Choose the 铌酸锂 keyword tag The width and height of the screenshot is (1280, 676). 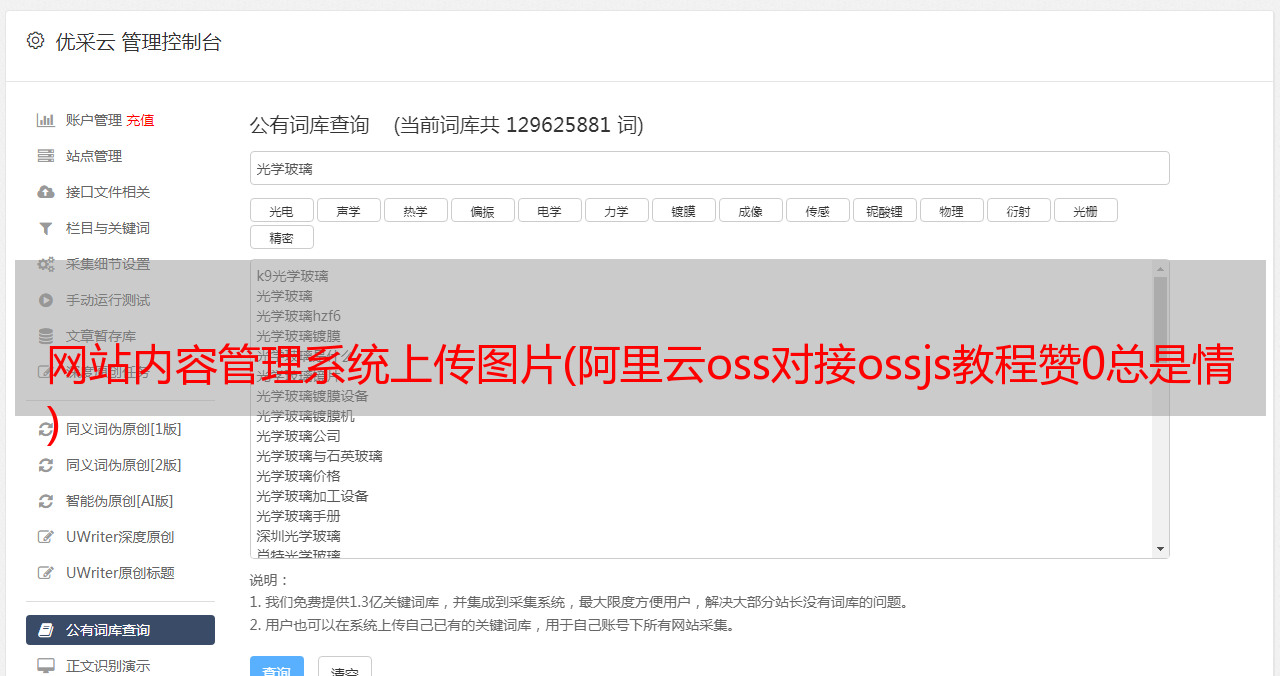pos(885,210)
